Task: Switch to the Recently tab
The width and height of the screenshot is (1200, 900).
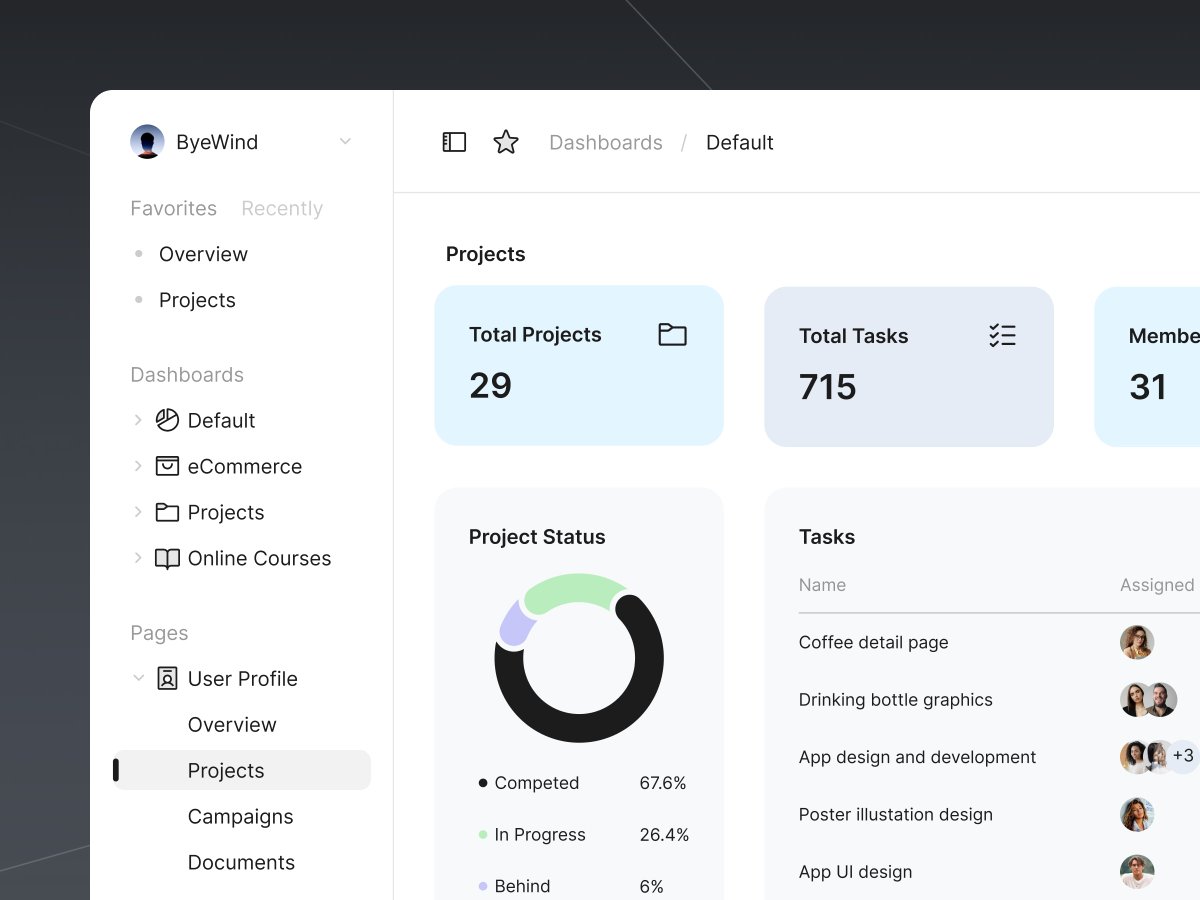Action: click(282, 208)
